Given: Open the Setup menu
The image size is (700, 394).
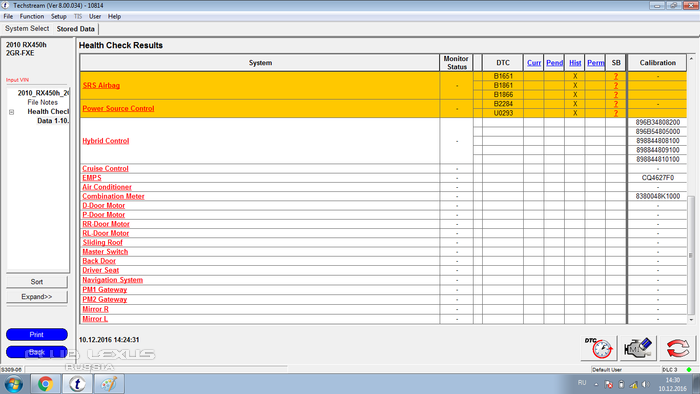Looking at the screenshot, I should [x=58, y=17].
